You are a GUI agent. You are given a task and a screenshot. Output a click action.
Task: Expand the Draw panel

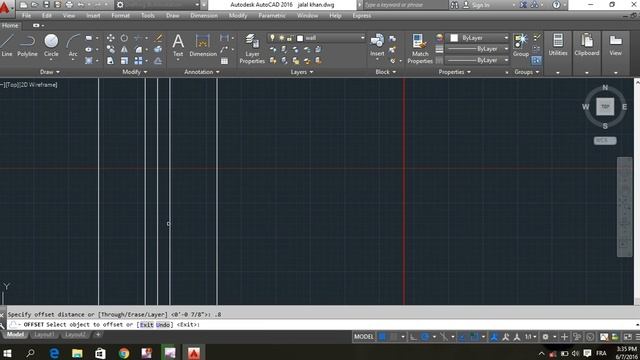[x=50, y=72]
